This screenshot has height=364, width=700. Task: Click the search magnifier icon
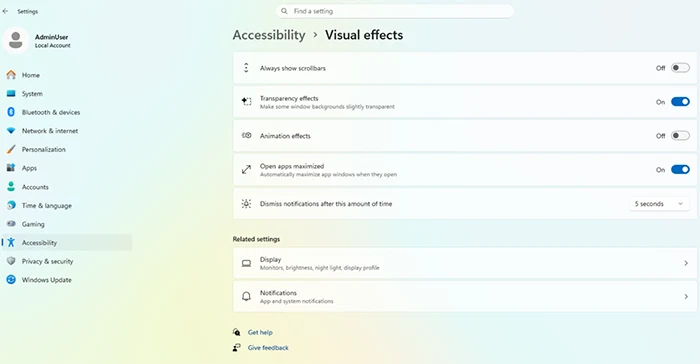284,11
